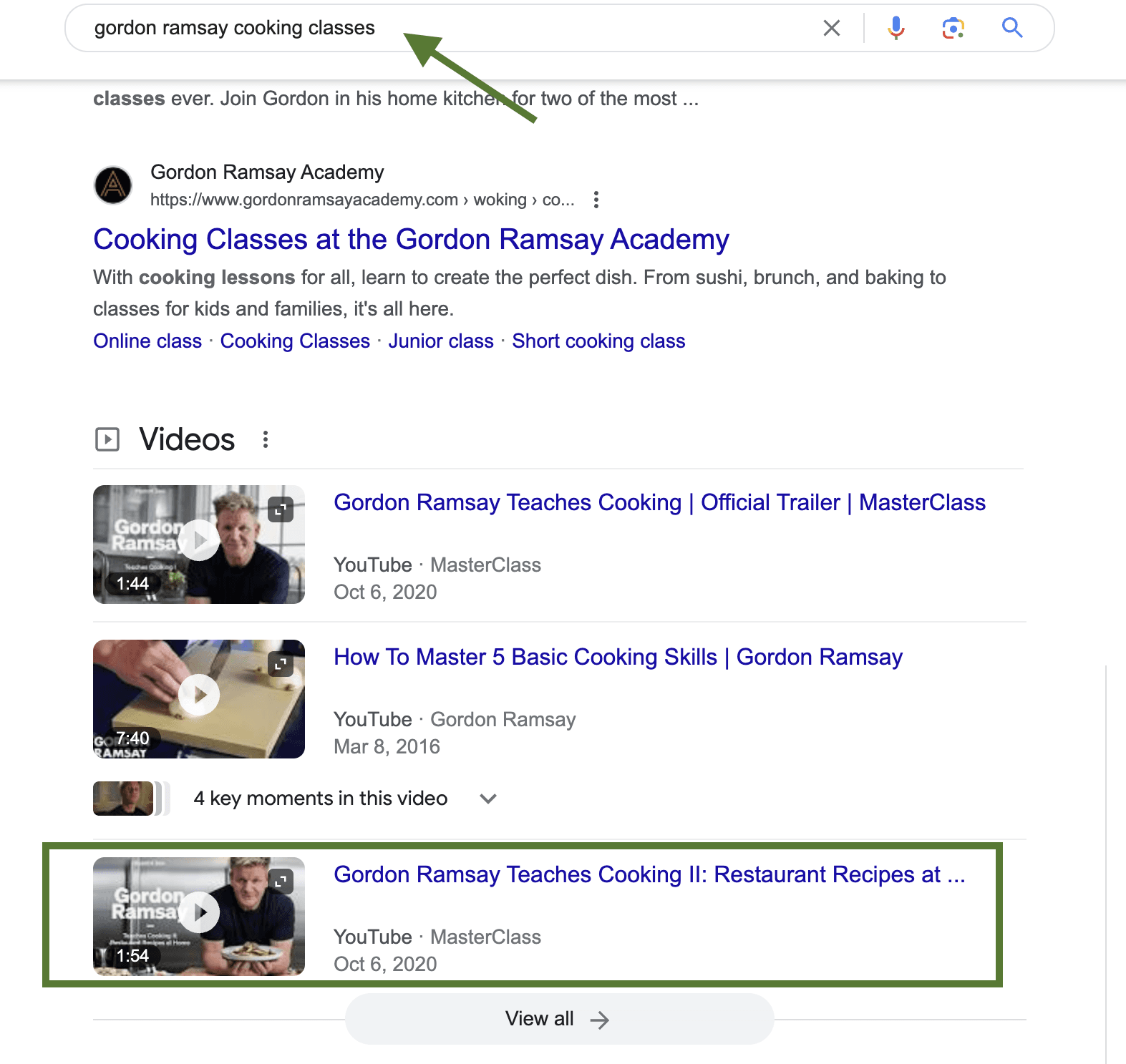Click the Gordon Ramsay Academy favicon logo
The height and width of the screenshot is (1064, 1126).
coord(113,185)
